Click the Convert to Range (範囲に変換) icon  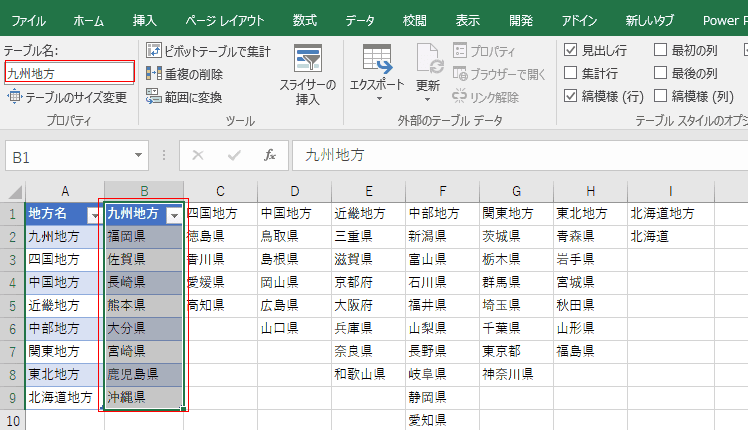[x=154, y=96]
